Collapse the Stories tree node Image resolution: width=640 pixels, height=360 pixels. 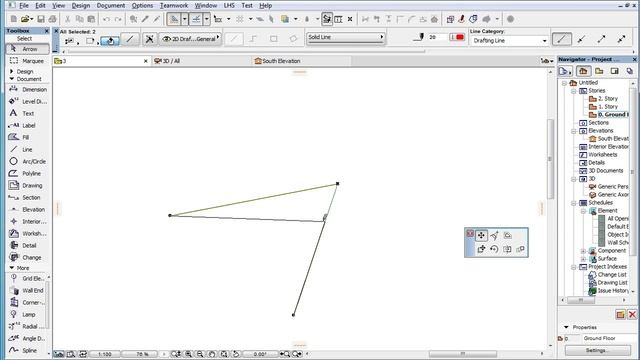[x=573, y=91]
